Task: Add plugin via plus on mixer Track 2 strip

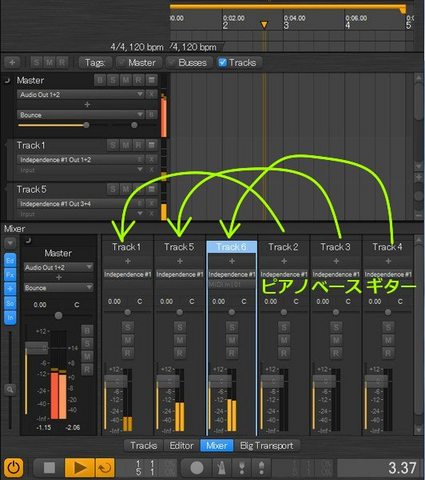Action: [x=284, y=261]
